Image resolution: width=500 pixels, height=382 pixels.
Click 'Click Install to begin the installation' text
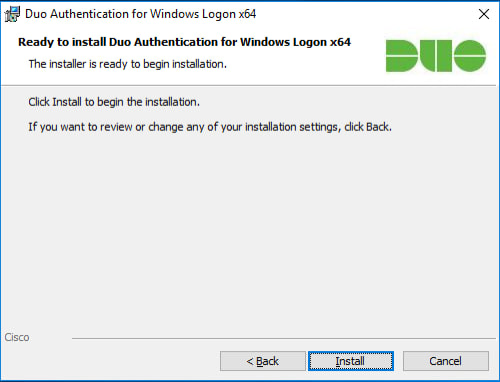[x=114, y=102]
